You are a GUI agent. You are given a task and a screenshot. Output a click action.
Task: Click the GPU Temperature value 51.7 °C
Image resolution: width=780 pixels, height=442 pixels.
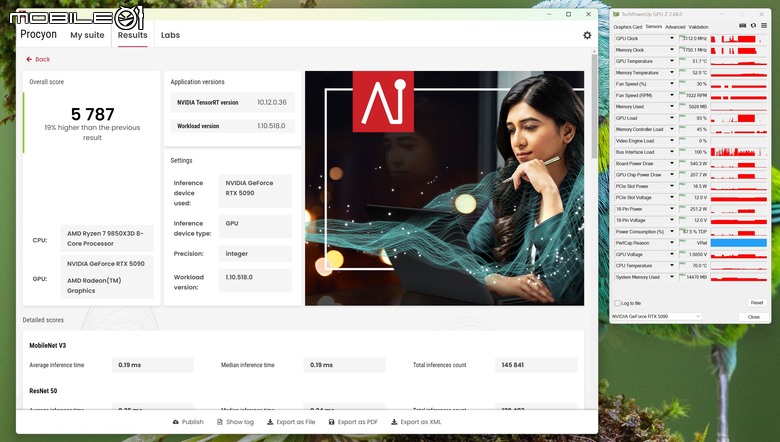coord(699,61)
